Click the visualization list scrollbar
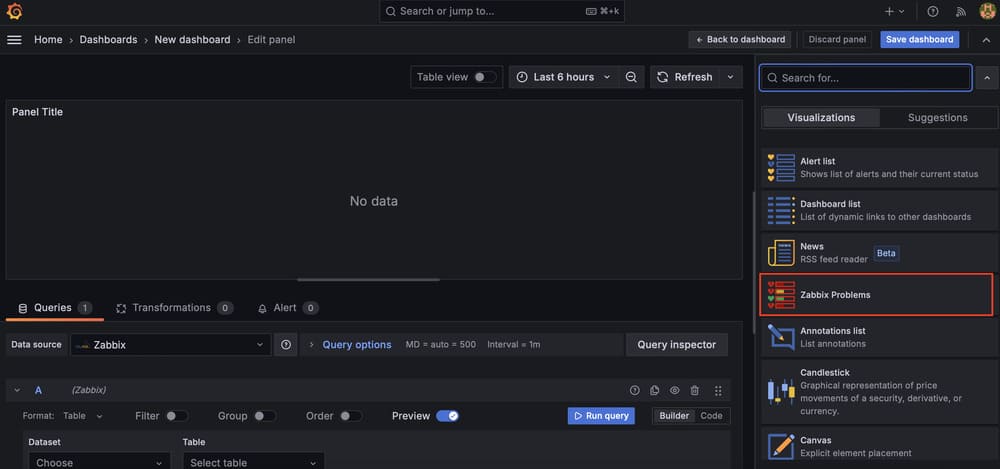 tap(754, 262)
